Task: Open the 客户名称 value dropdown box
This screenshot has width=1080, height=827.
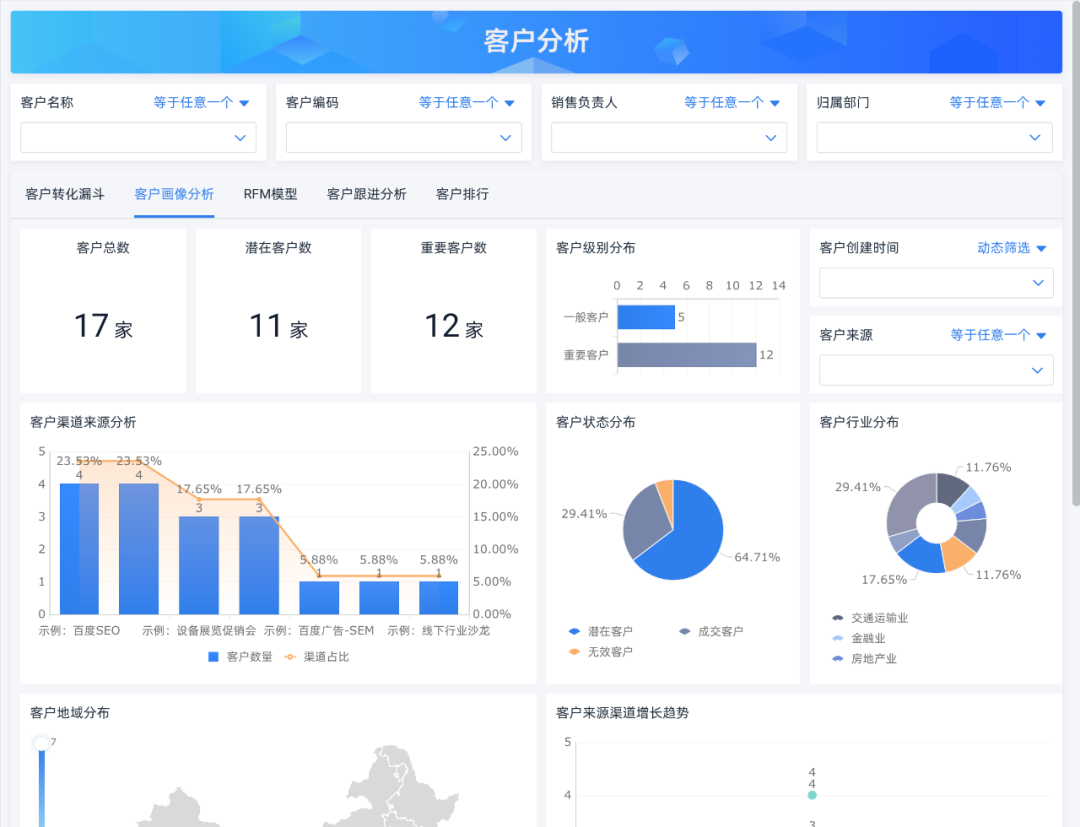Action: coord(138,138)
